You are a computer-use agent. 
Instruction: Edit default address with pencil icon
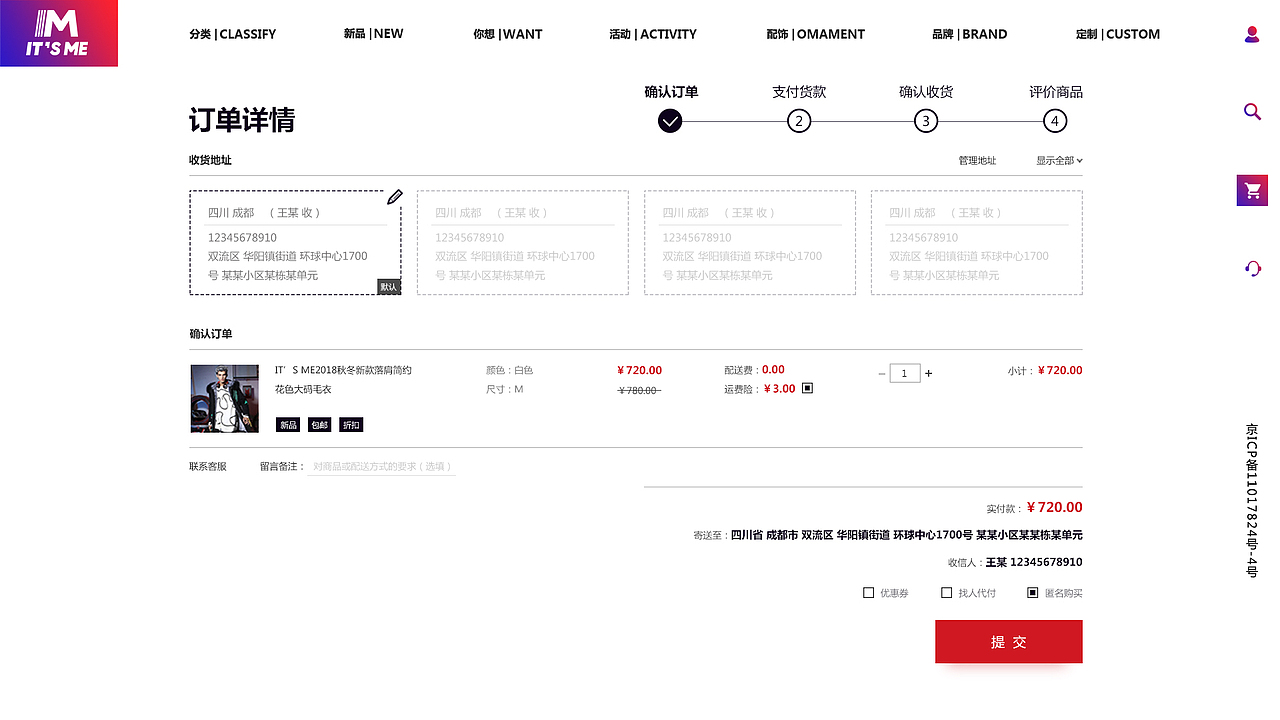(x=395, y=197)
